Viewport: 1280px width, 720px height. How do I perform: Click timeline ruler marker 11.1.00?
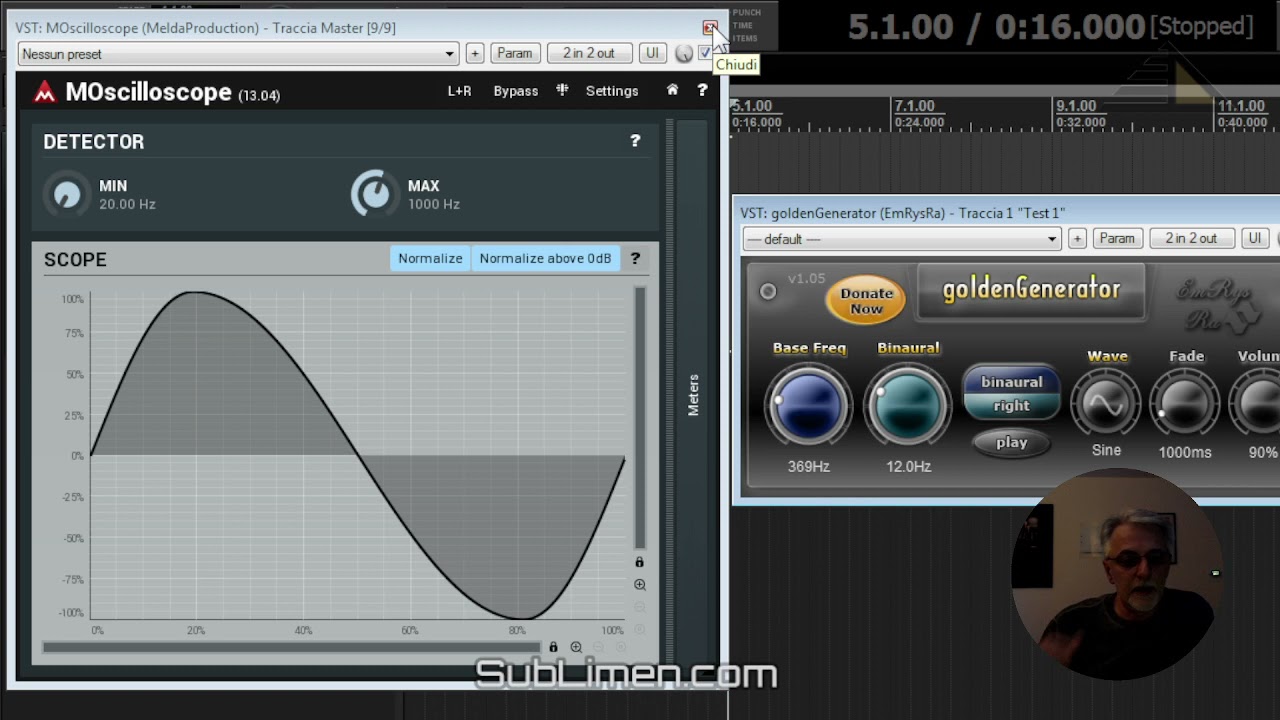coord(1240,106)
